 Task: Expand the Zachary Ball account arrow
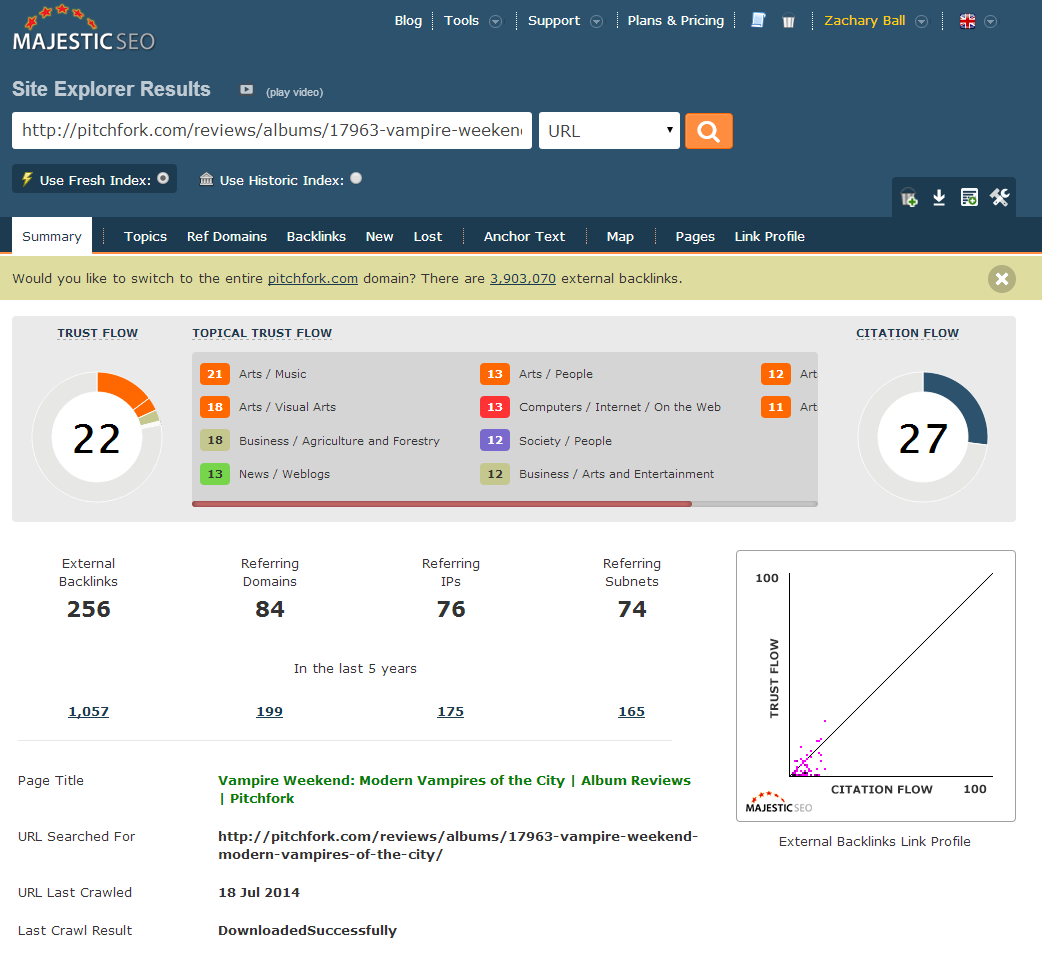click(x=921, y=21)
